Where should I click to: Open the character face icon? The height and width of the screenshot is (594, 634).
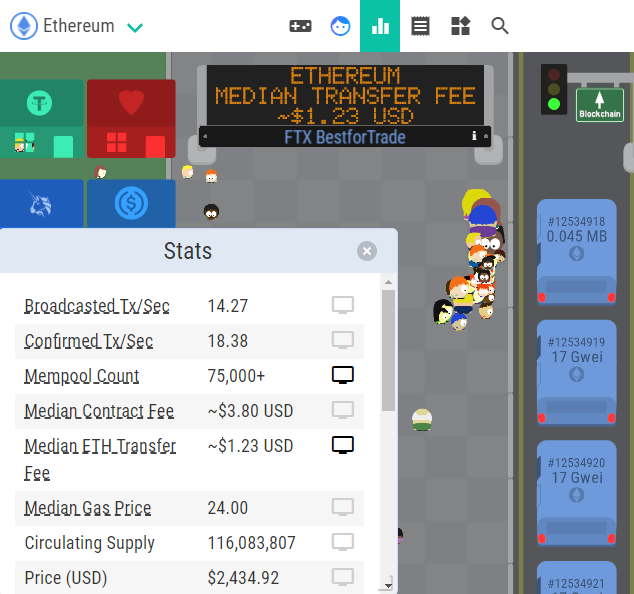(x=340, y=26)
